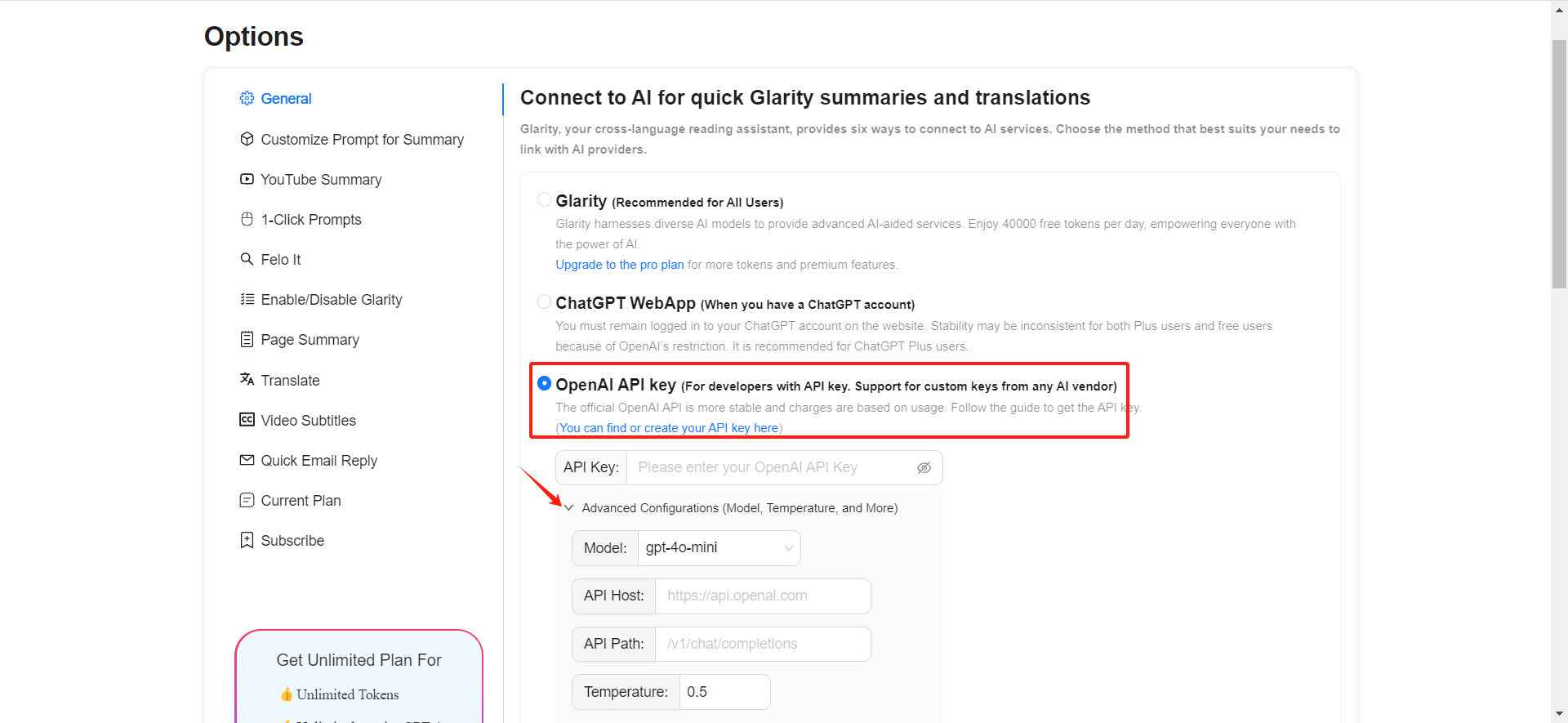Select the Glarity connection option

click(544, 199)
